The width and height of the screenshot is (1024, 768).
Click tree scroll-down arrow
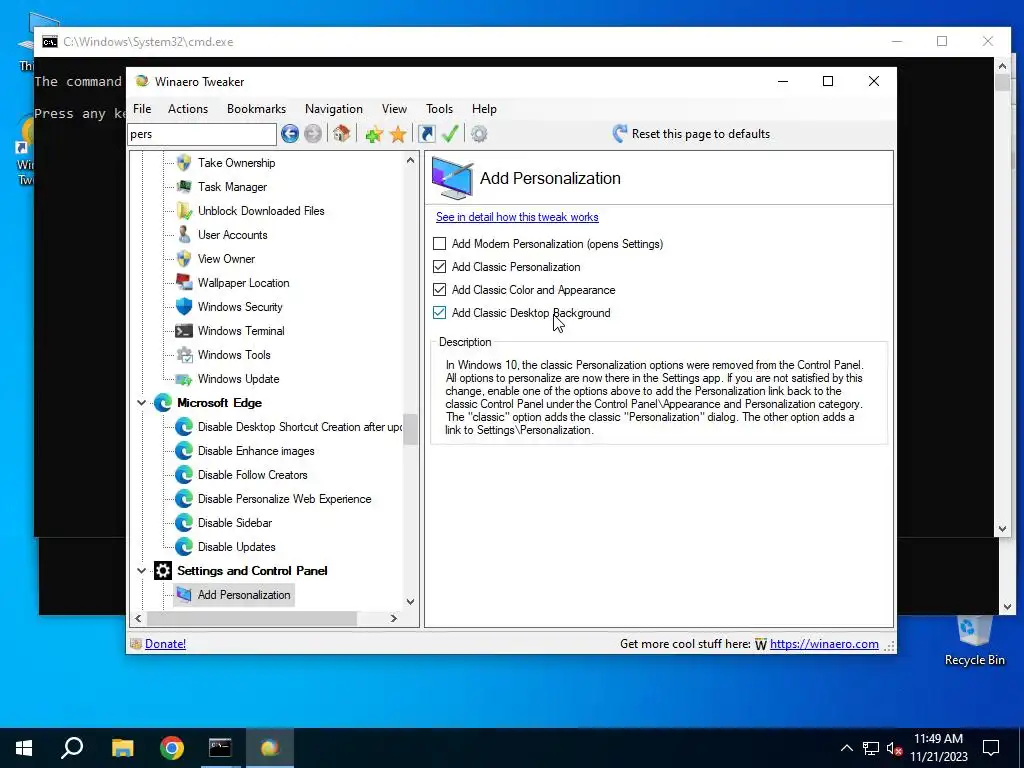410,602
